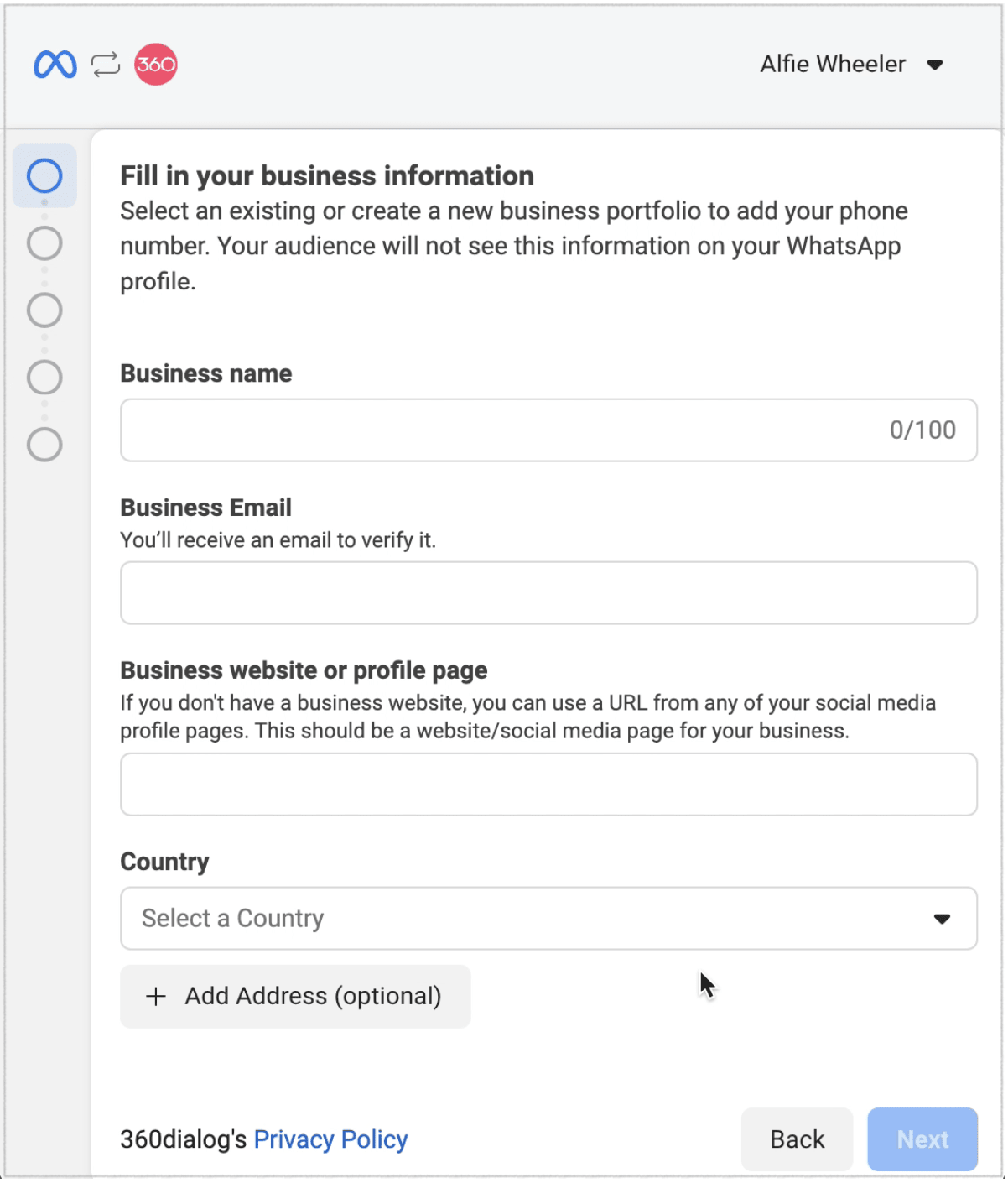Select the third step circle in sidebar
Image resolution: width=1008 pixels, height=1183 pixels.
pyautogui.click(x=44, y=310)
